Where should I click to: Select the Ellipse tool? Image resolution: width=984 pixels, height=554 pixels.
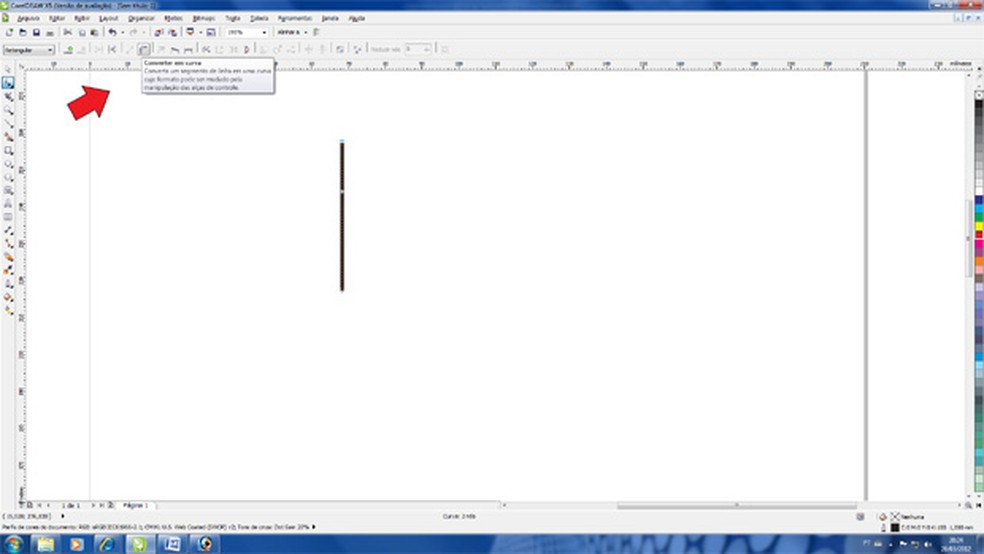[x=8, y=164]
